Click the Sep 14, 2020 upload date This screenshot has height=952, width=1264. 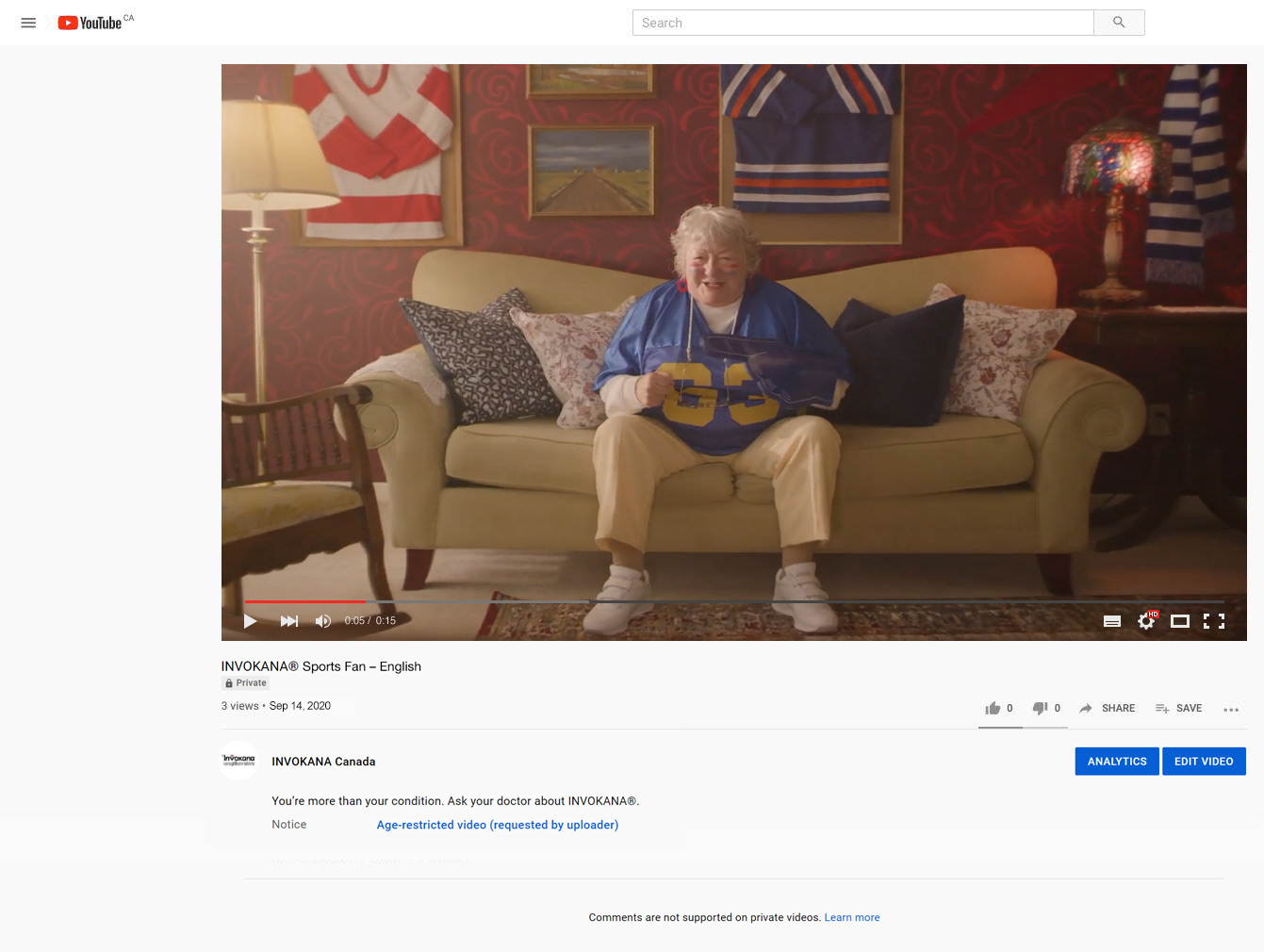coord(300,706)
